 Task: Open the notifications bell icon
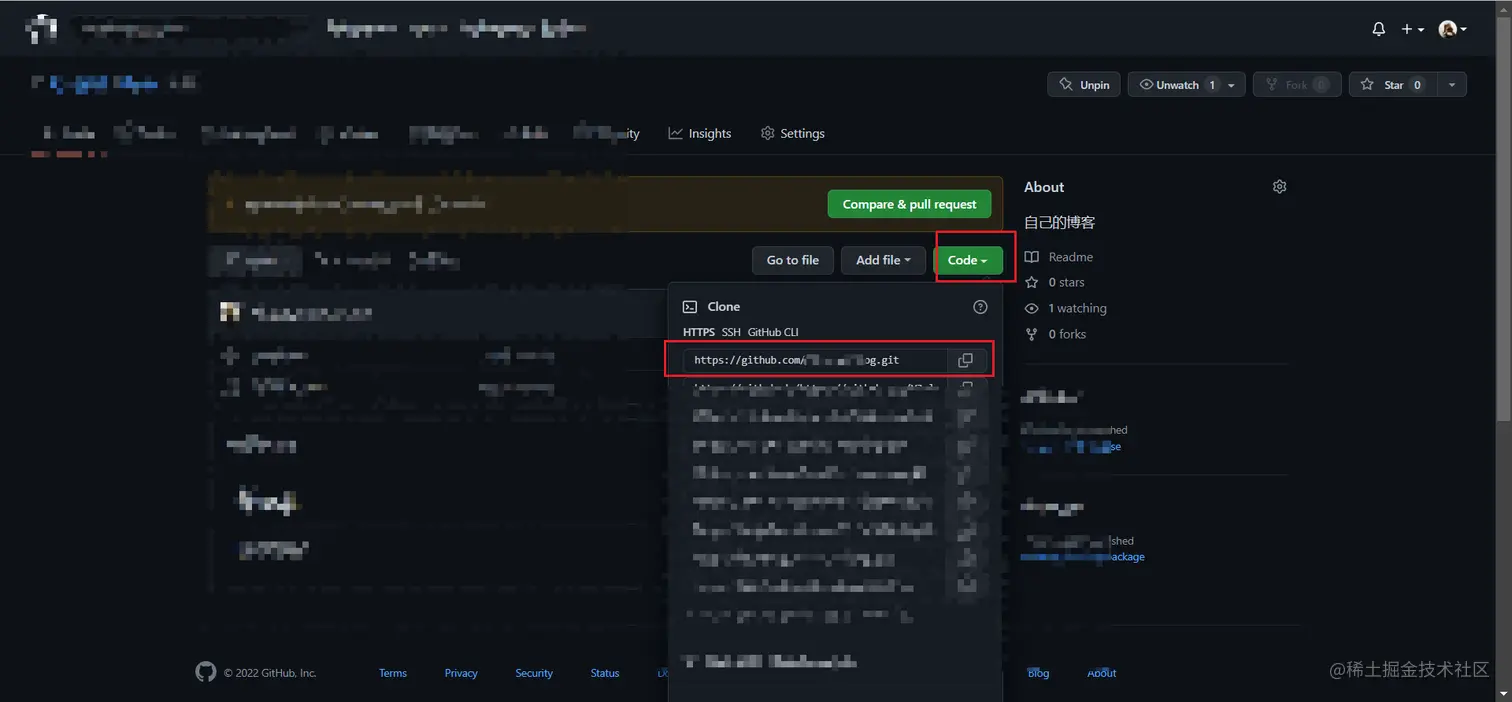[1378, 29]
